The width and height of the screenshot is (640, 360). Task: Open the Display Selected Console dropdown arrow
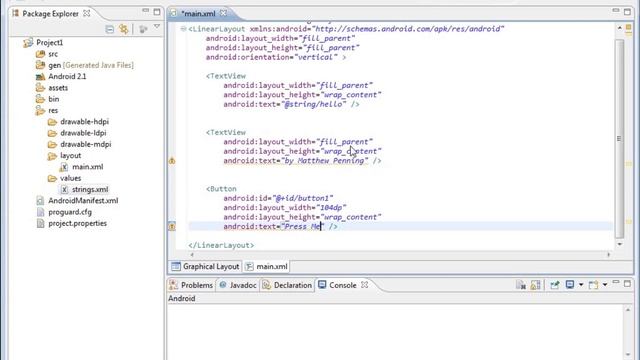point(580,284)
